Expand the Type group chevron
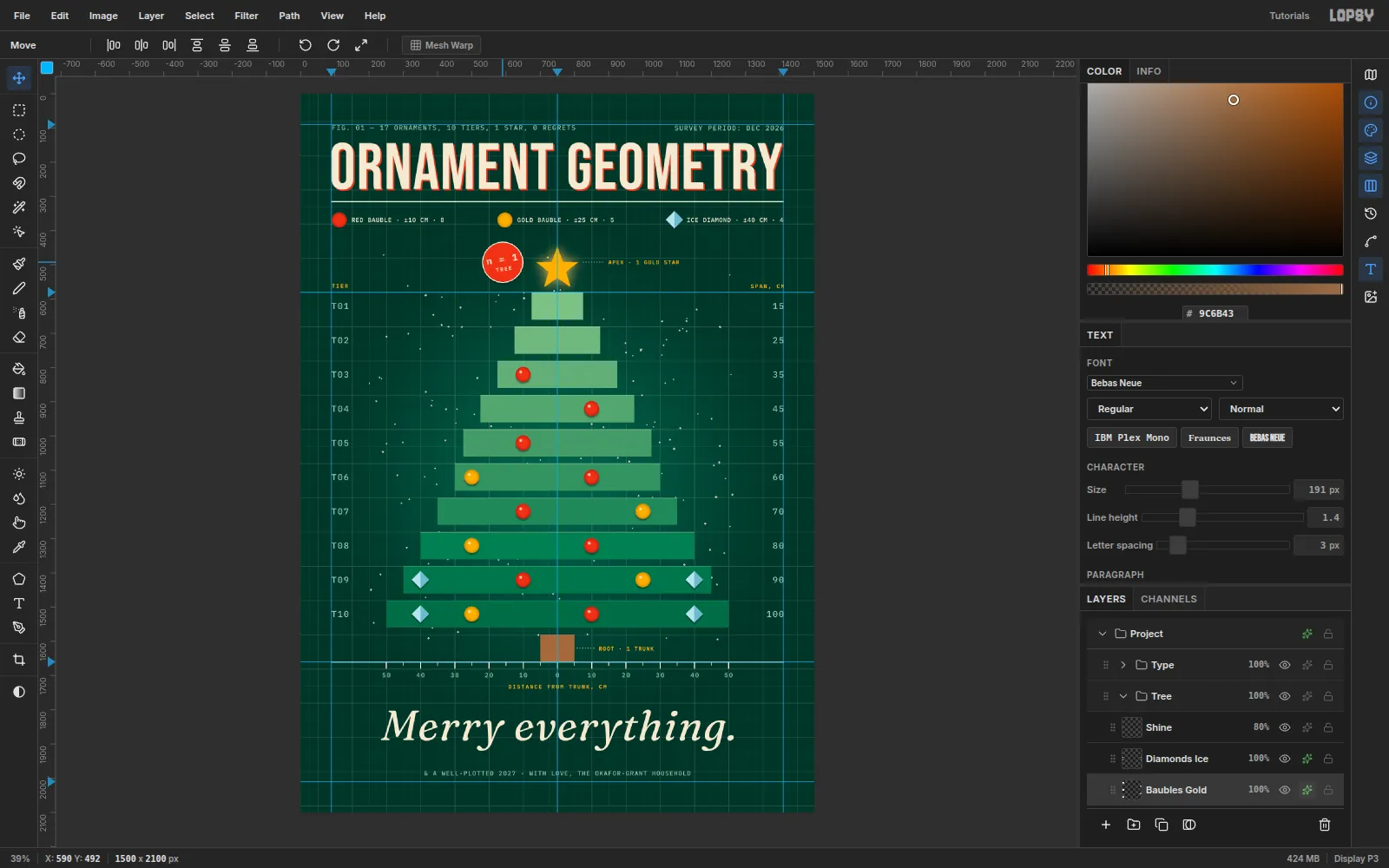Image resolution: width=1389 pixels, height=868 pixels. pyautogui.click(x=1123, y=665)
